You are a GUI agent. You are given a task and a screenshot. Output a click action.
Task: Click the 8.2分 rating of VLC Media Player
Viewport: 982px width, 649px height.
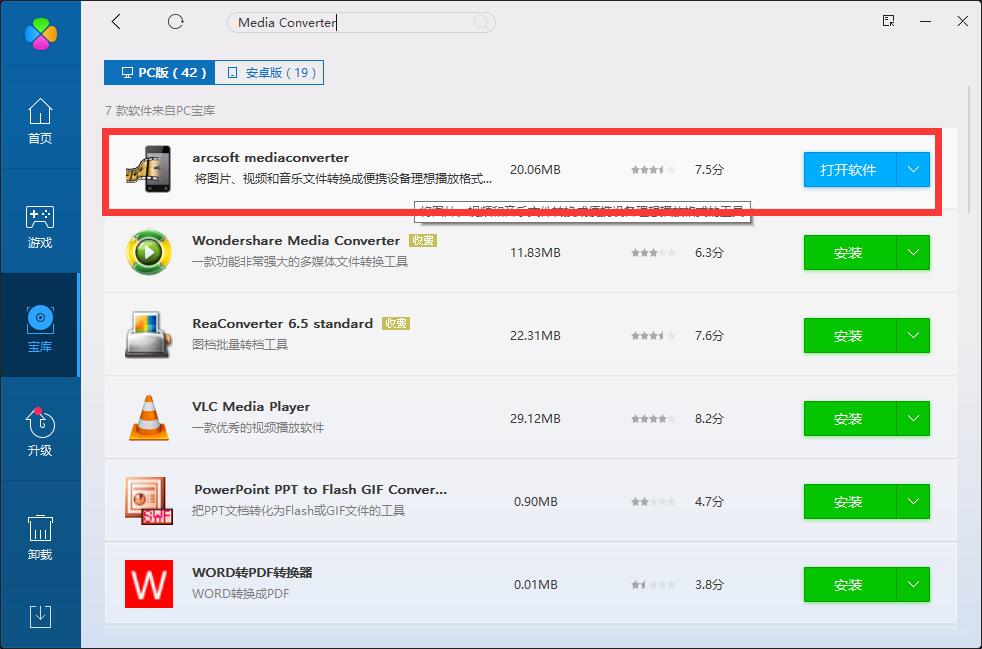point(709,418)
